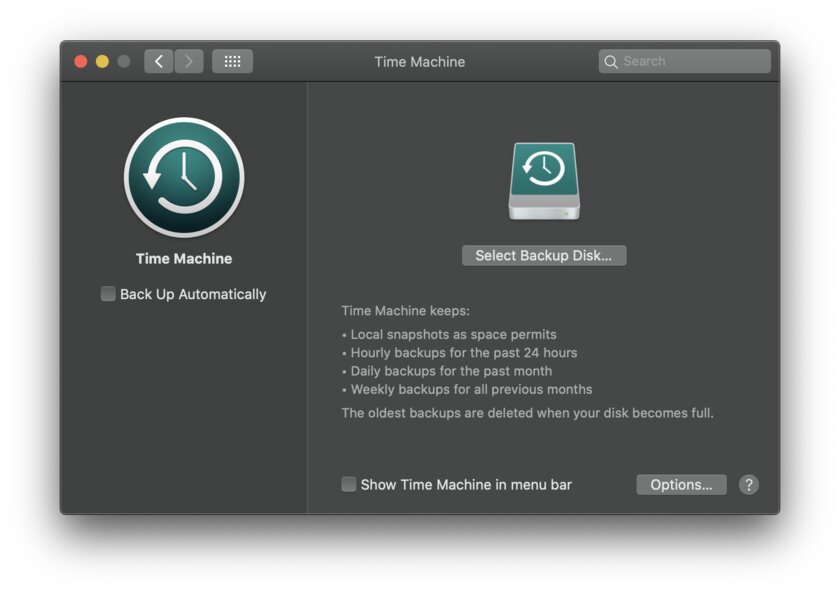Click Select Backup Disk…

[544, 255]
